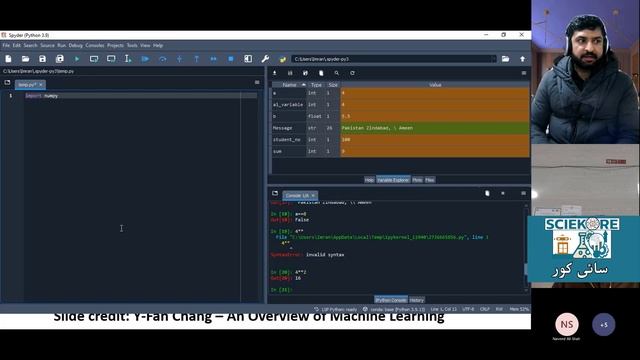The image size is (640, 360).
Task: Run selection or current line icon
Action: pyautogui.click(x=128, y=59)
